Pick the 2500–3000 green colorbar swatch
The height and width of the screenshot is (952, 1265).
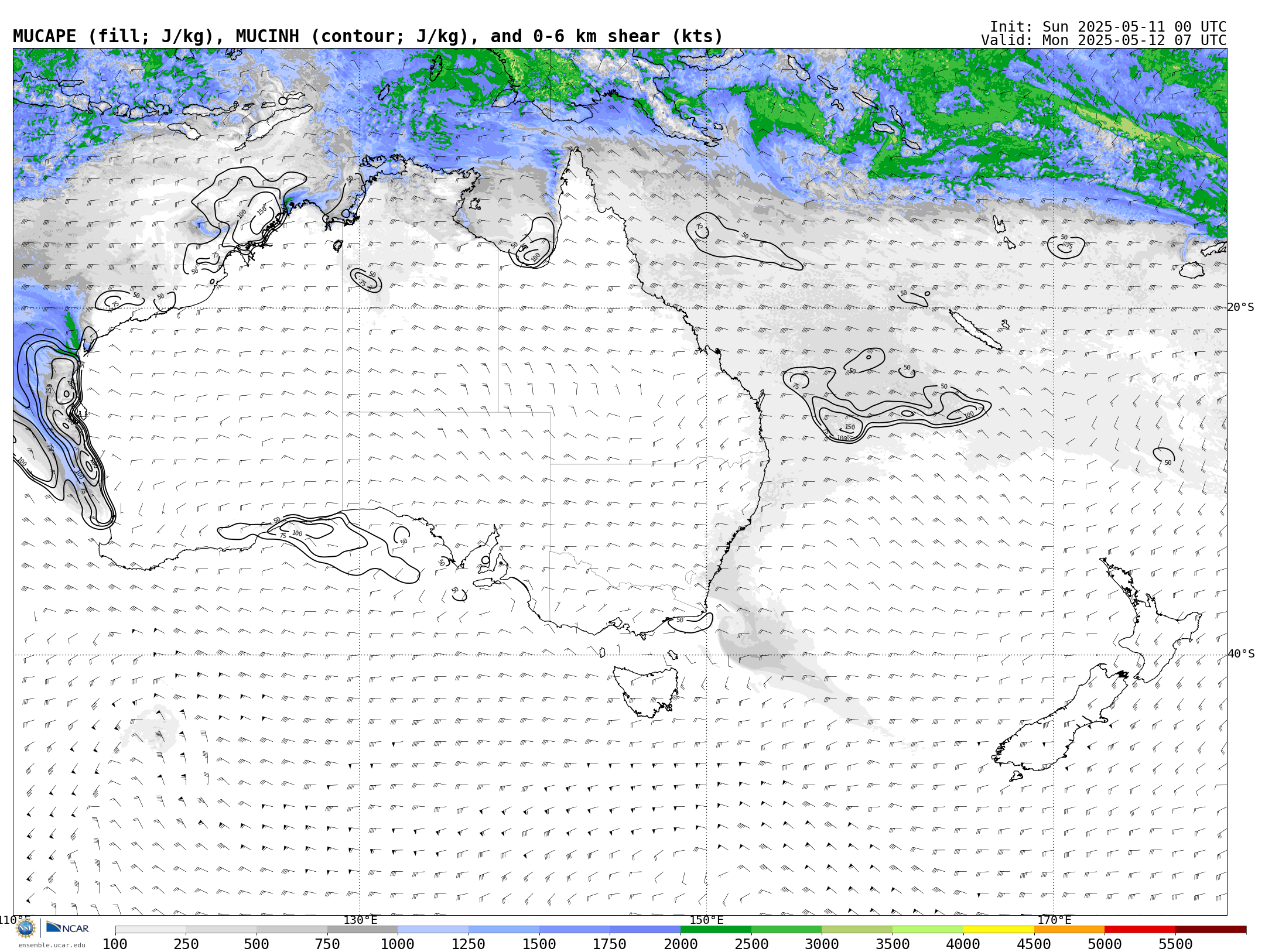click(x=787, y=930)
